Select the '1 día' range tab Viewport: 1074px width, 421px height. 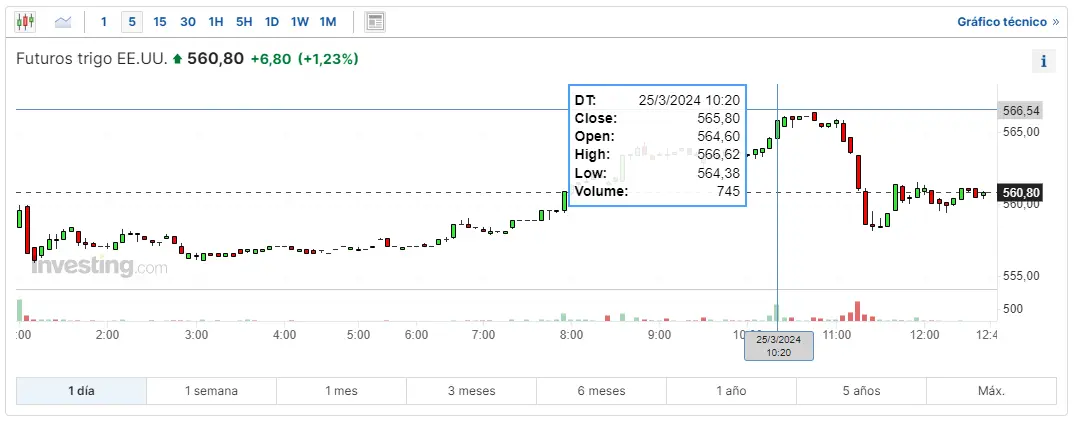click(x=82, y=391)
